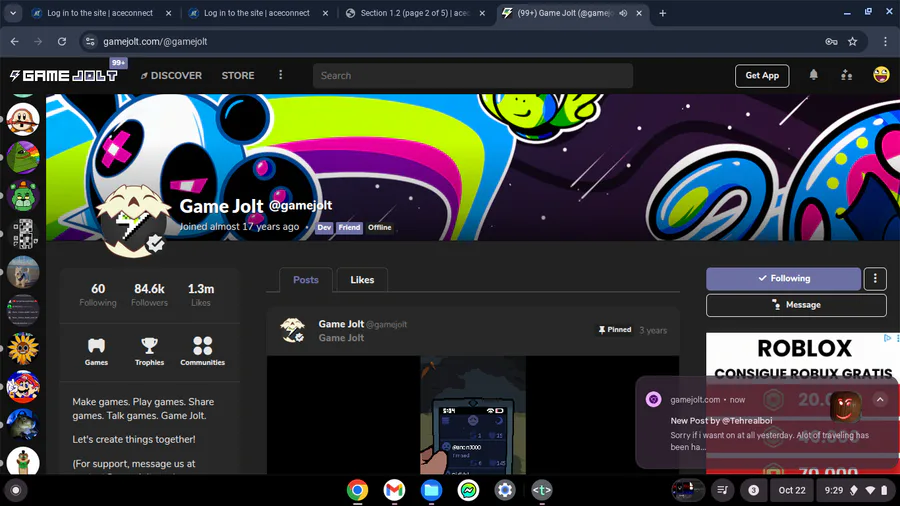This screenshot has width=900, height=506.
Task: Click the 1.3m Likes stat
Action: coord(201,294)
